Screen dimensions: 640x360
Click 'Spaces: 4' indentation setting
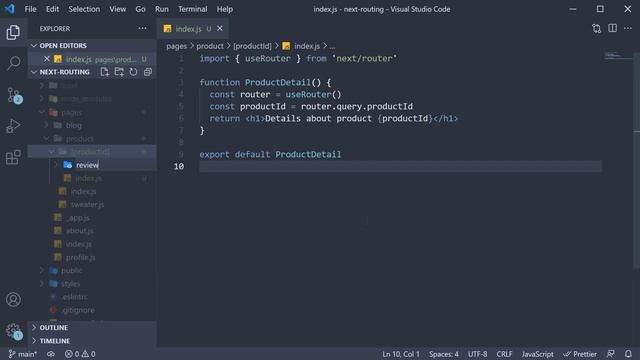(444, 354)
